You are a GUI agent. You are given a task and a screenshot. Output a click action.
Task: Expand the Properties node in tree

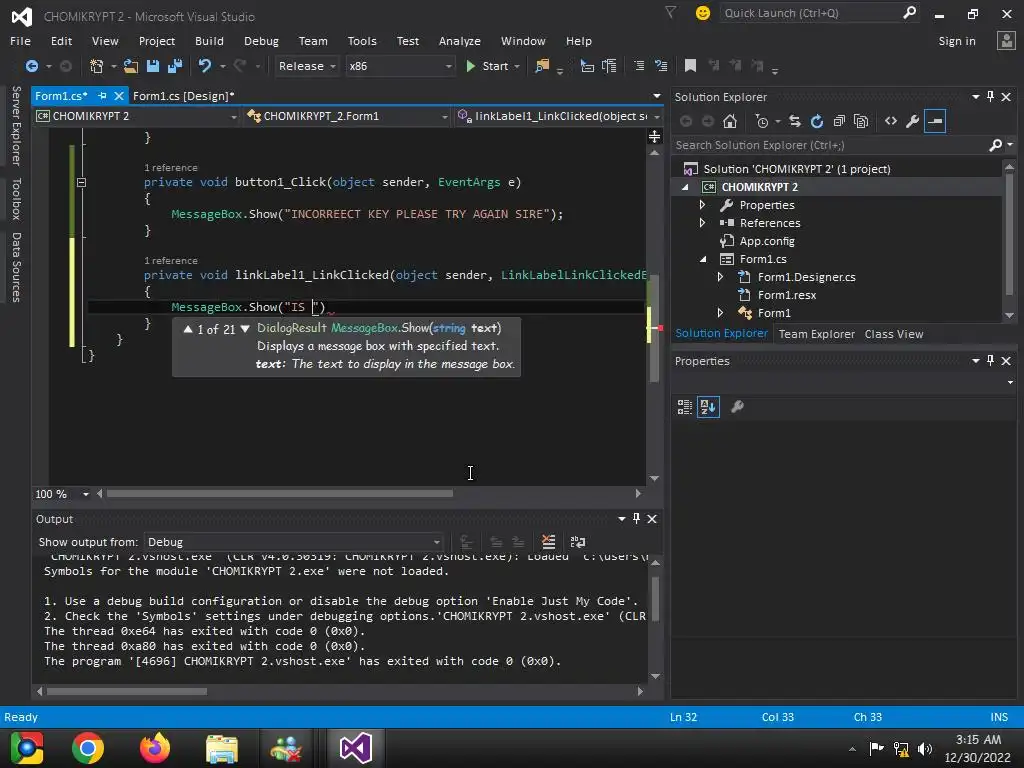(x=703, y=205)
